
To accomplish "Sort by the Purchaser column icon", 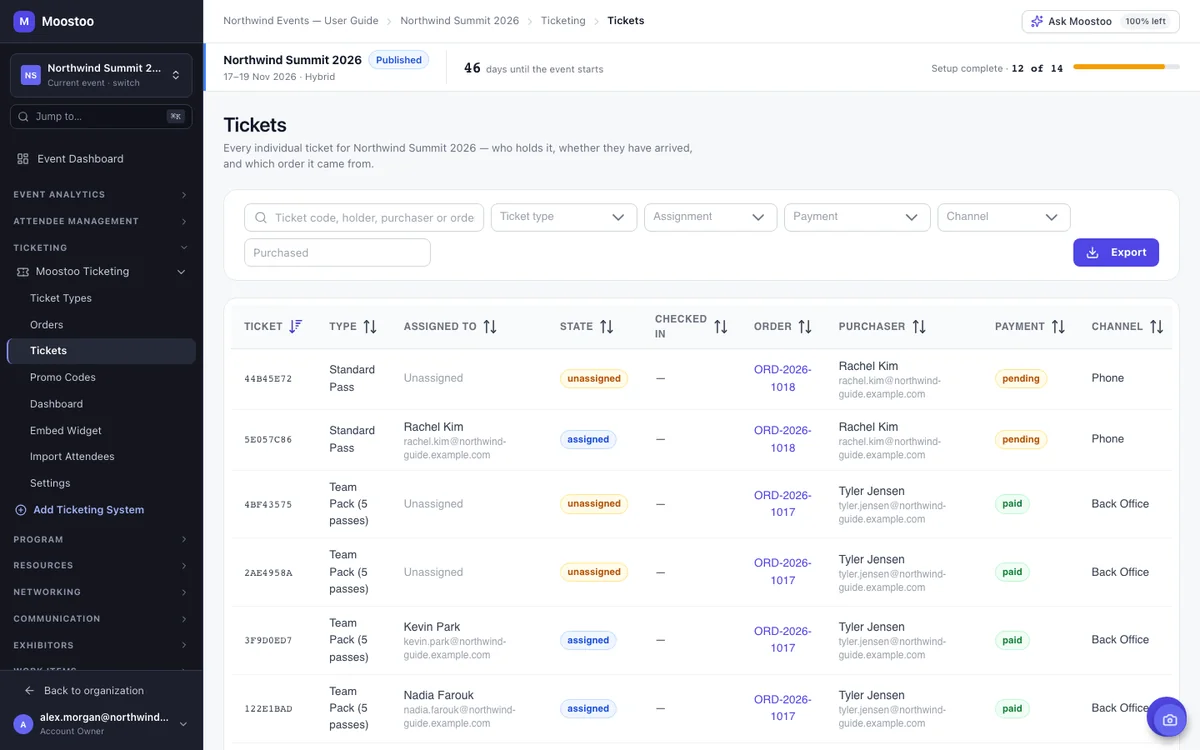I will click(919, 327).
